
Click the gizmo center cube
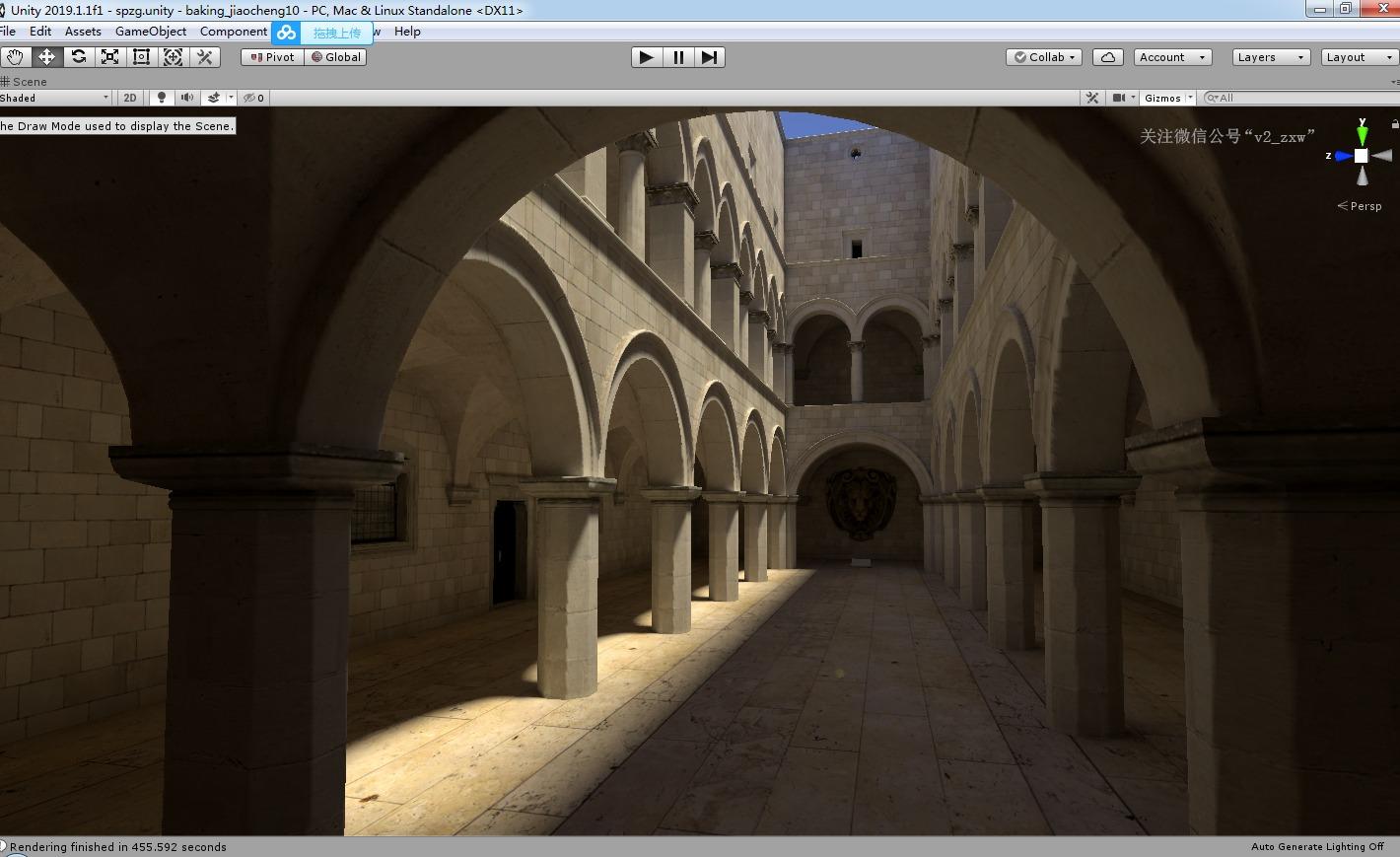click(1362, 156)
